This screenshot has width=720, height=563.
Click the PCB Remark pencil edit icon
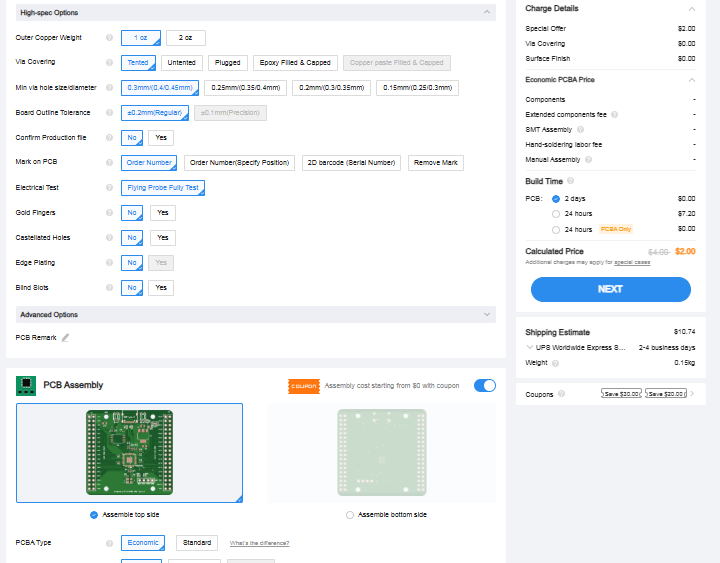(65, 338)
